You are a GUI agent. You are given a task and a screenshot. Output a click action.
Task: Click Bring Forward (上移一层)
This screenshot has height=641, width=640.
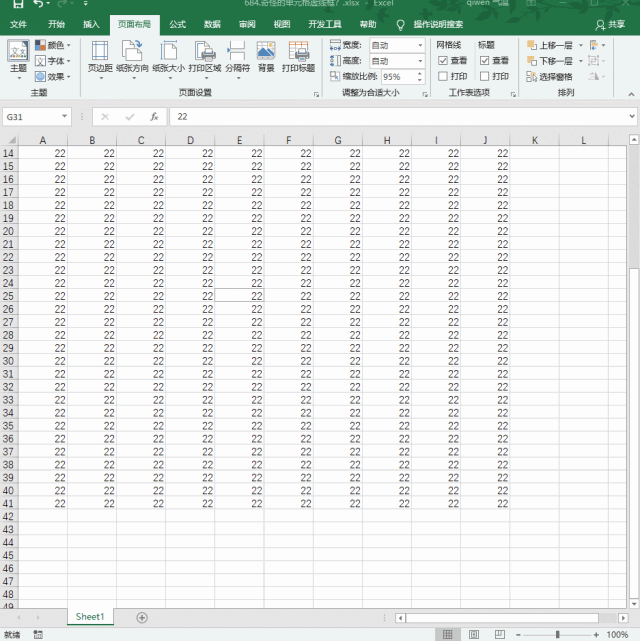[549, 45]
